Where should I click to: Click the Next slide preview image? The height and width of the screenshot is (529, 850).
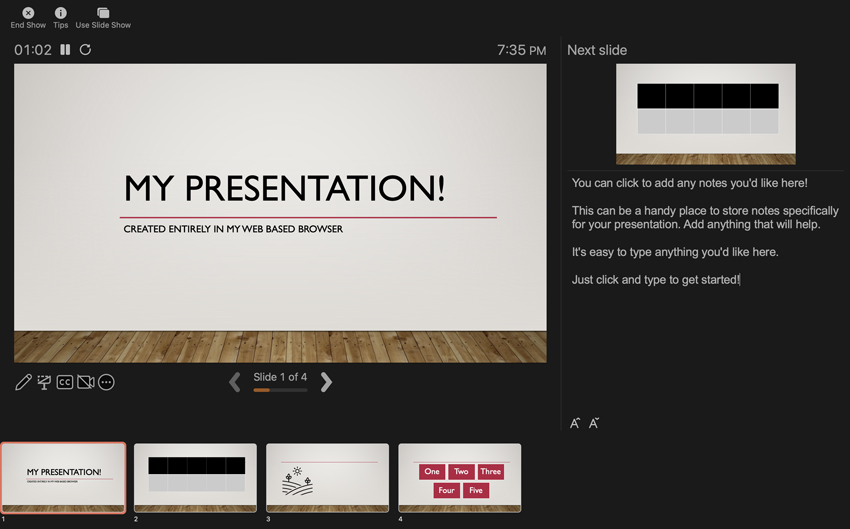click(706, 114)
